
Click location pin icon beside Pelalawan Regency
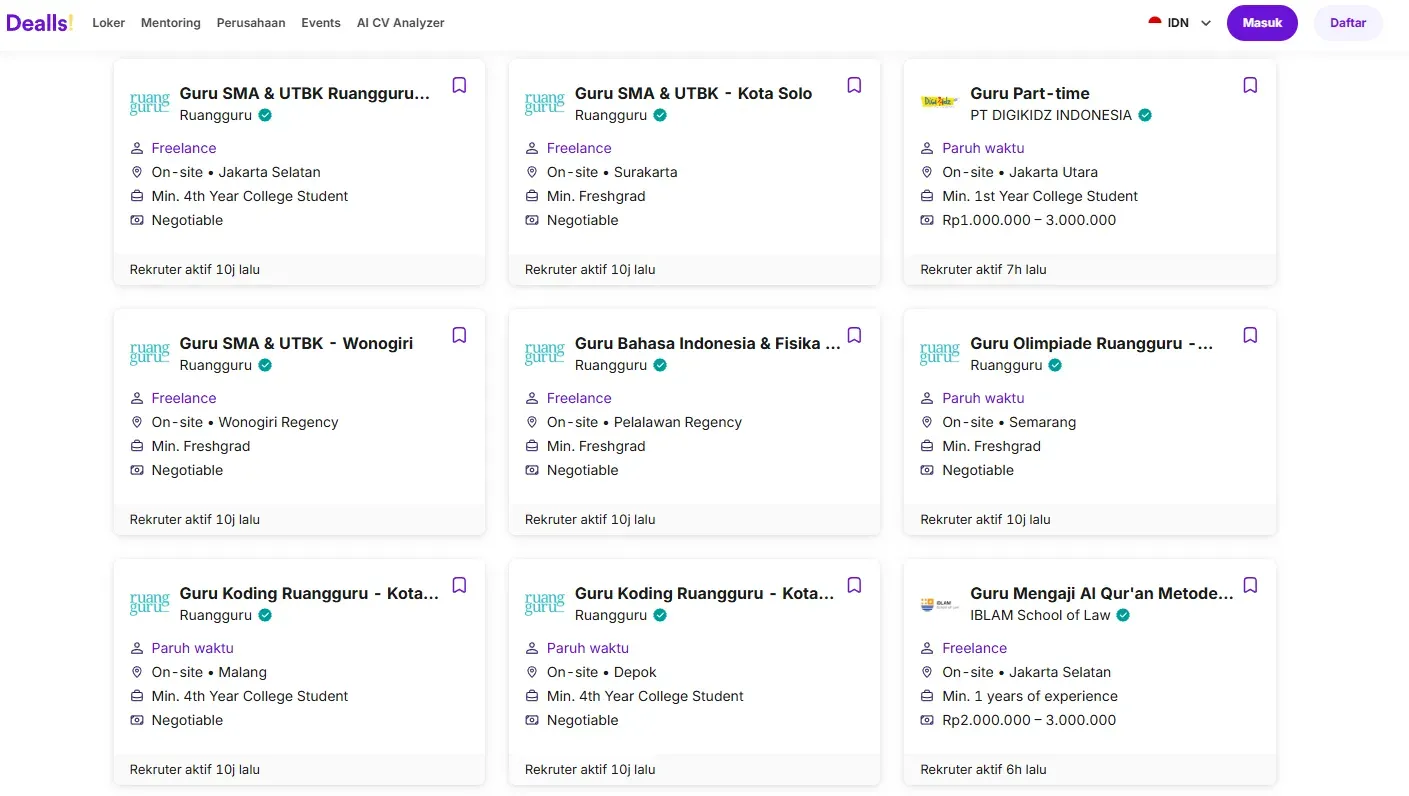532,422
